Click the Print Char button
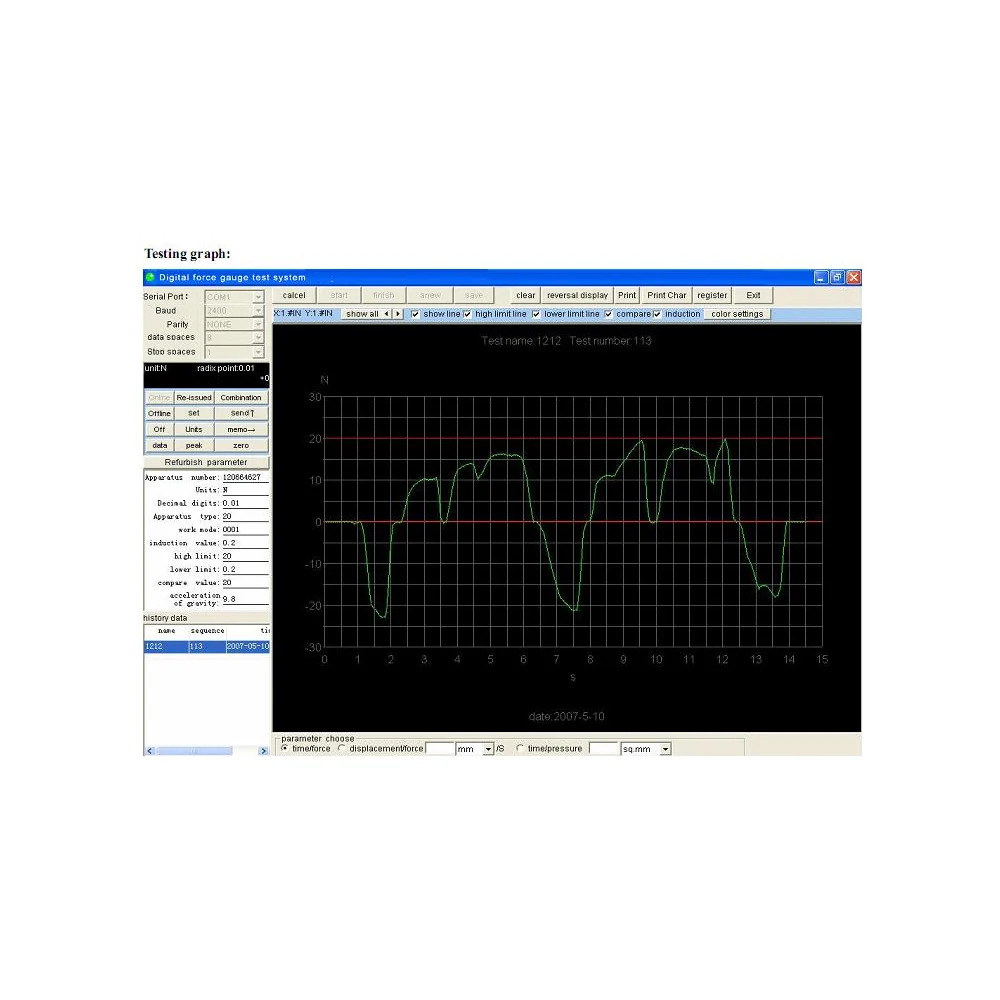Image resolution: width=1000 pixels, height=1000 pixels. pos(666,295)
